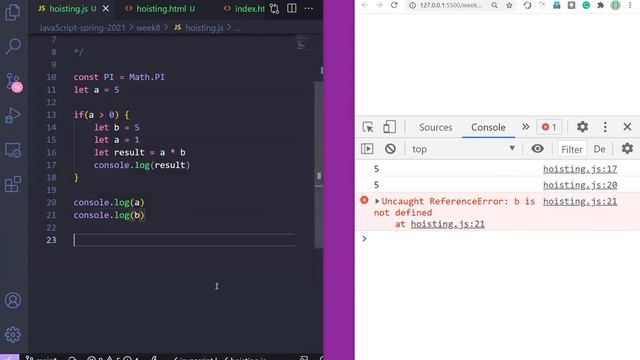The image size is (640, 360).
Task: Place the cursor on empty line 23
Action: click(x=184, y=240)
